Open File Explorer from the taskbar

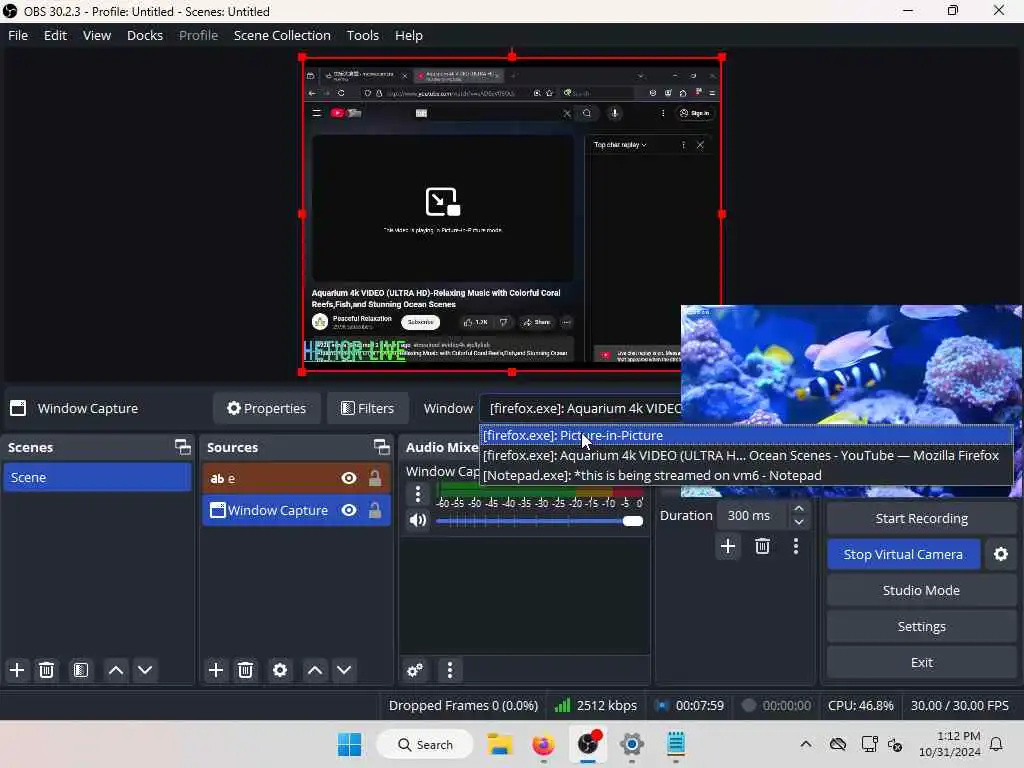click(x=500, y=744)
